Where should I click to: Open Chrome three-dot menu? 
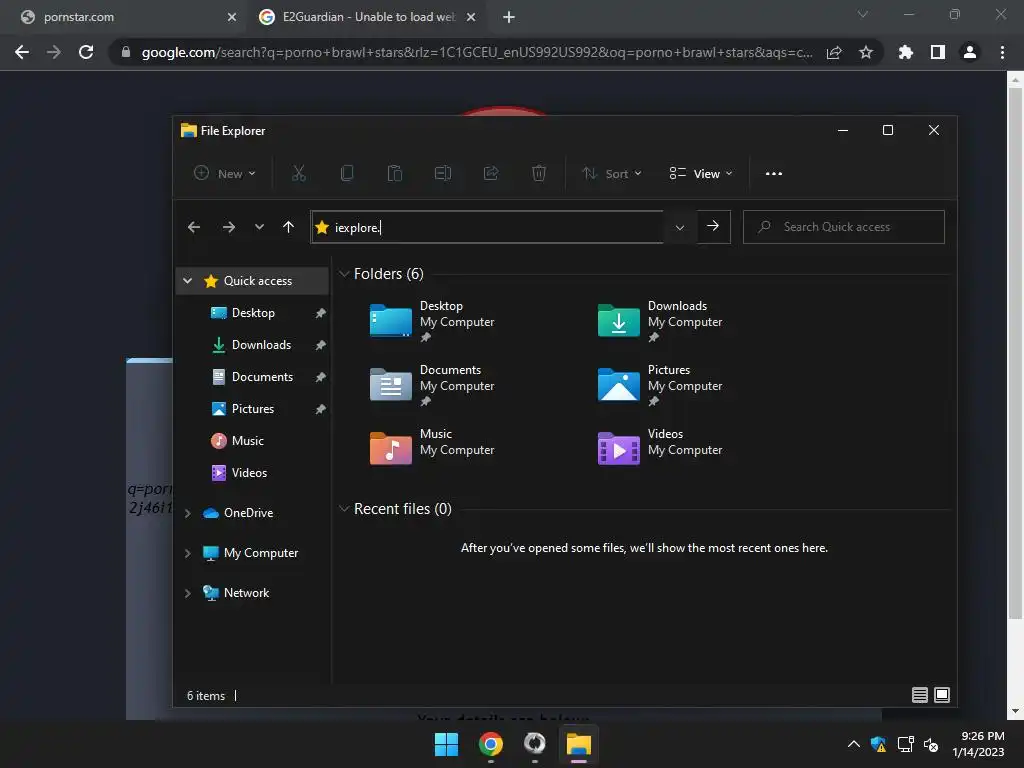coord(1002,52)
